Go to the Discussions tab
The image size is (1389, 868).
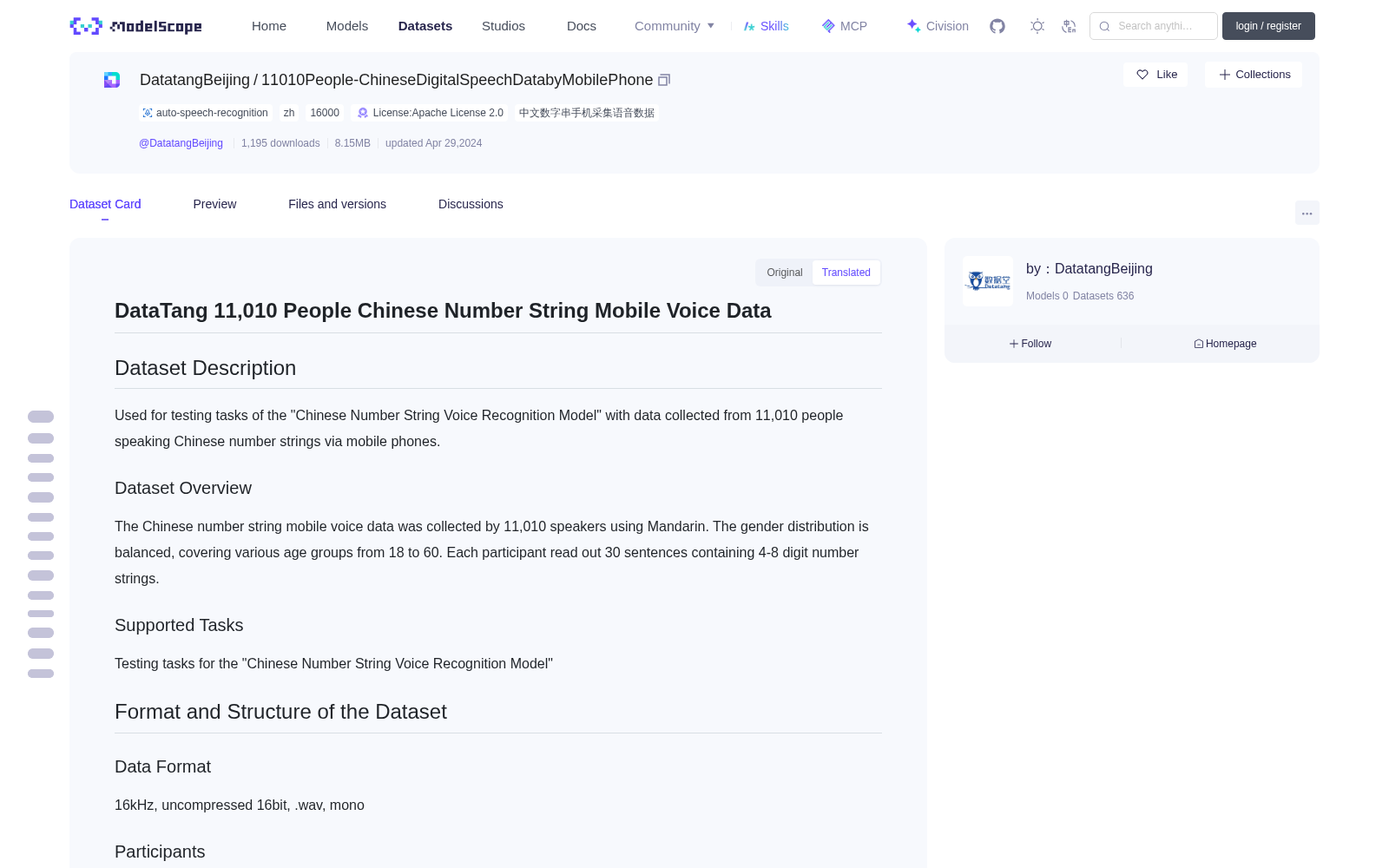point(471,204)
